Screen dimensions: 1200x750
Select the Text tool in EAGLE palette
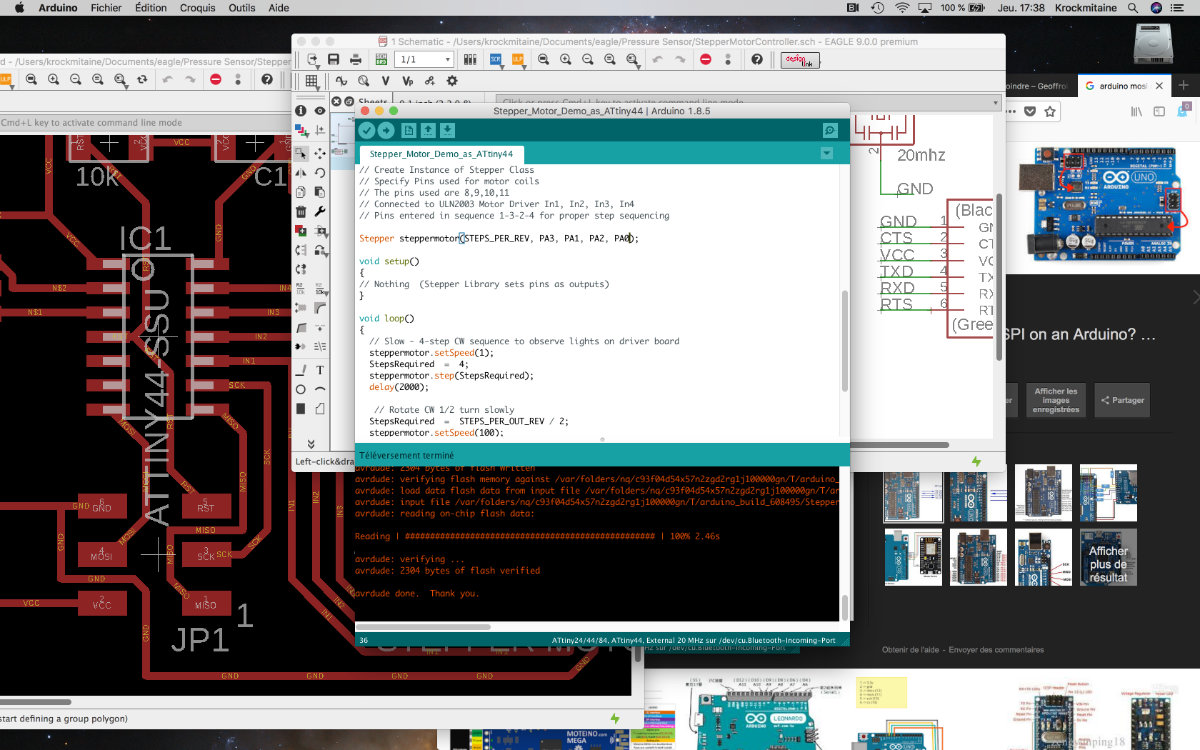pos(320,369)
